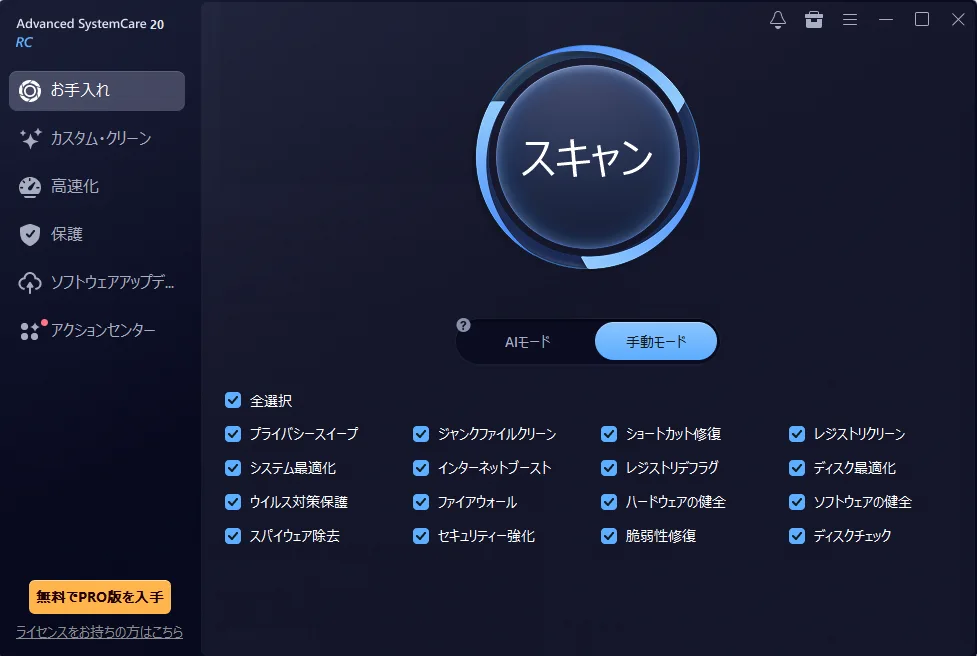Open notifications with the bell icon
The image size is (977, 656).
pos(778,19)
